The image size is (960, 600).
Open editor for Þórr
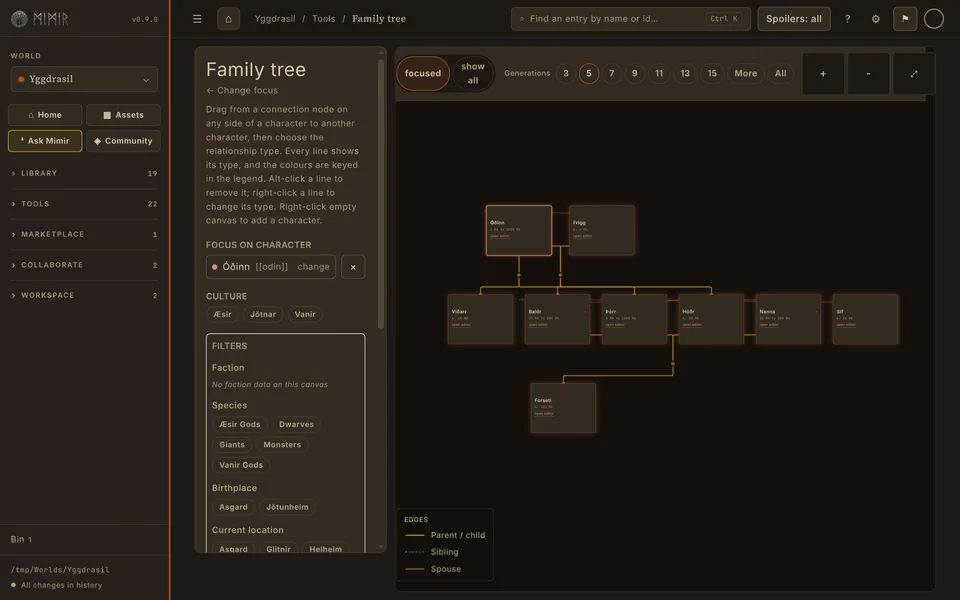pos(615,325)
